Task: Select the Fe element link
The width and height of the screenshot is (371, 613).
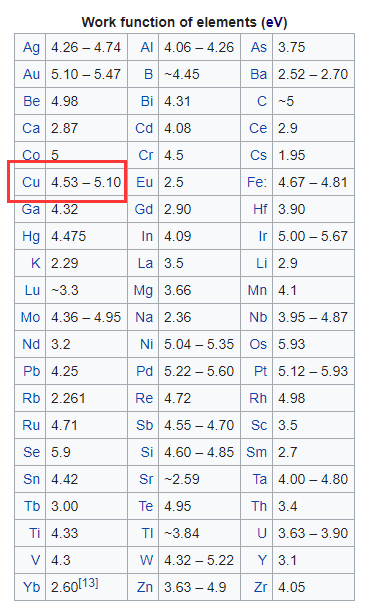Action: pos(256,182)
